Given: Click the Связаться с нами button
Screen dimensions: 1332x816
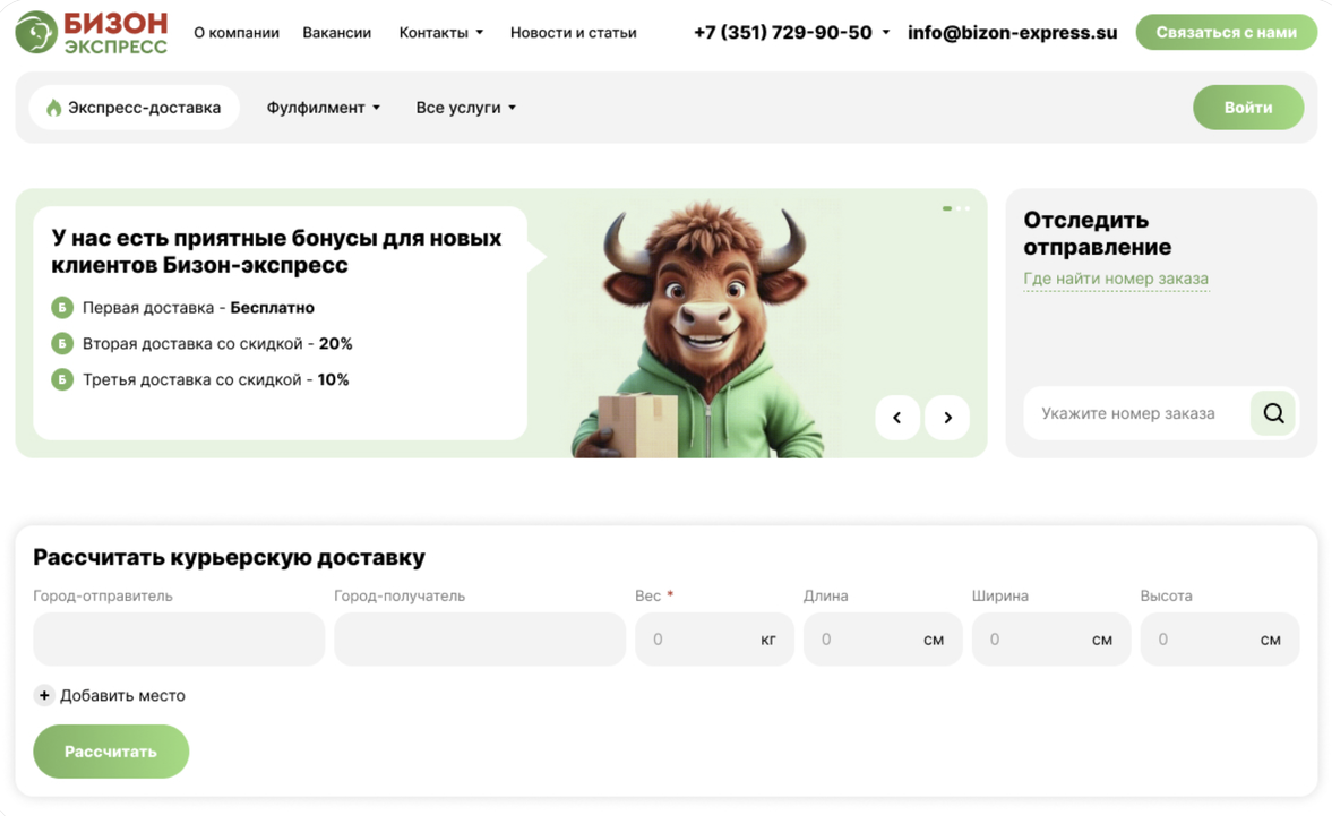Looking at the screenshot, I should pos(1226,33).
